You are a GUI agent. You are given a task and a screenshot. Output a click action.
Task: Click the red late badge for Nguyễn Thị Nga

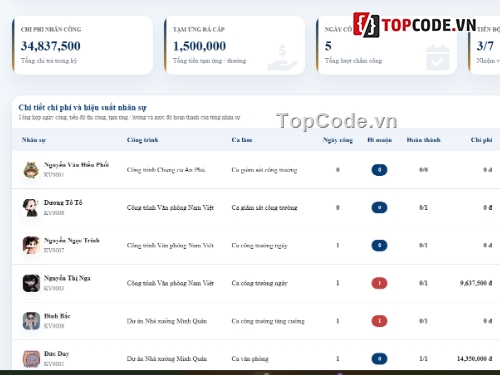[379, 283]
